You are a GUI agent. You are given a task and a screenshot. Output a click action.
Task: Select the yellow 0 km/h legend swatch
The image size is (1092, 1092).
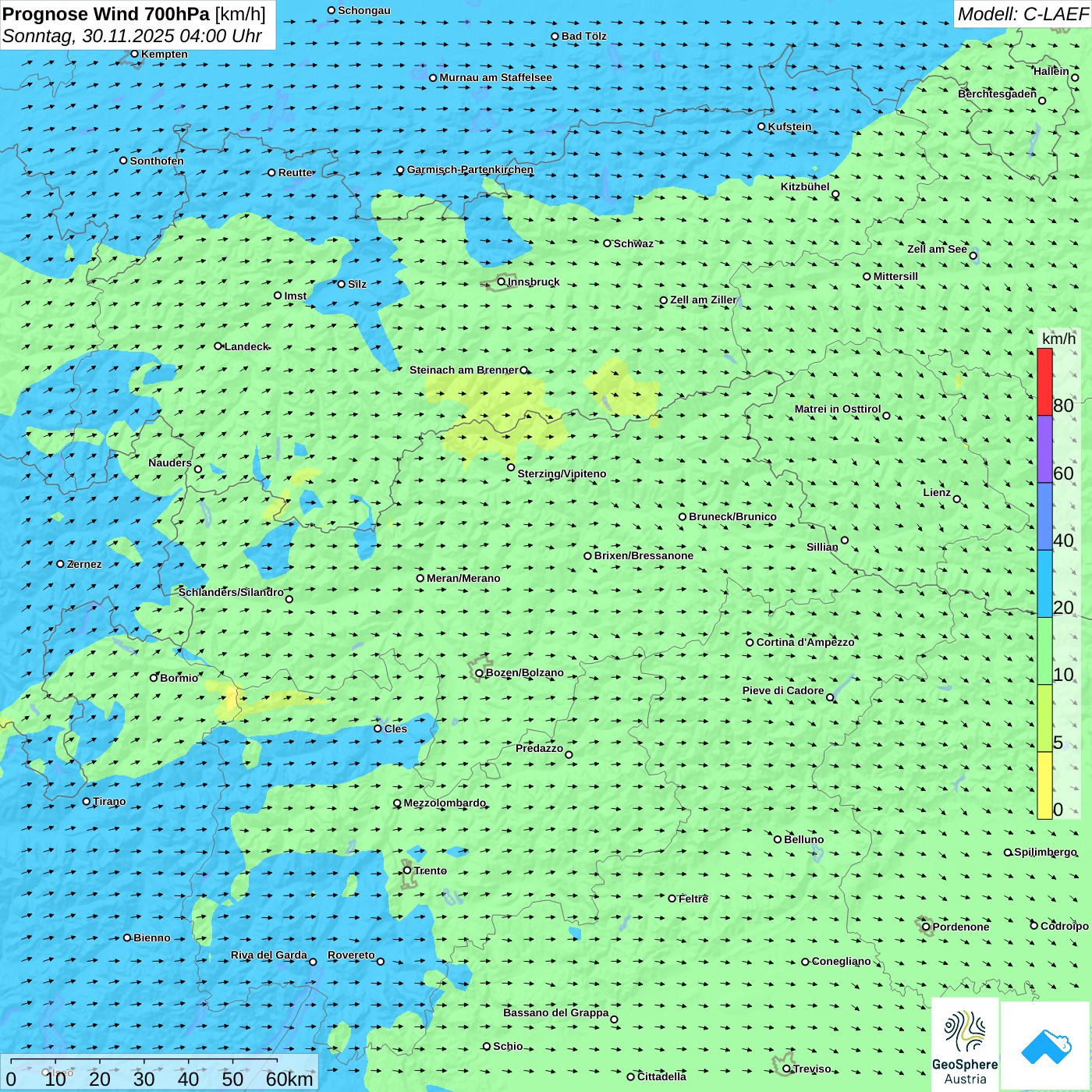(1044, 785)
